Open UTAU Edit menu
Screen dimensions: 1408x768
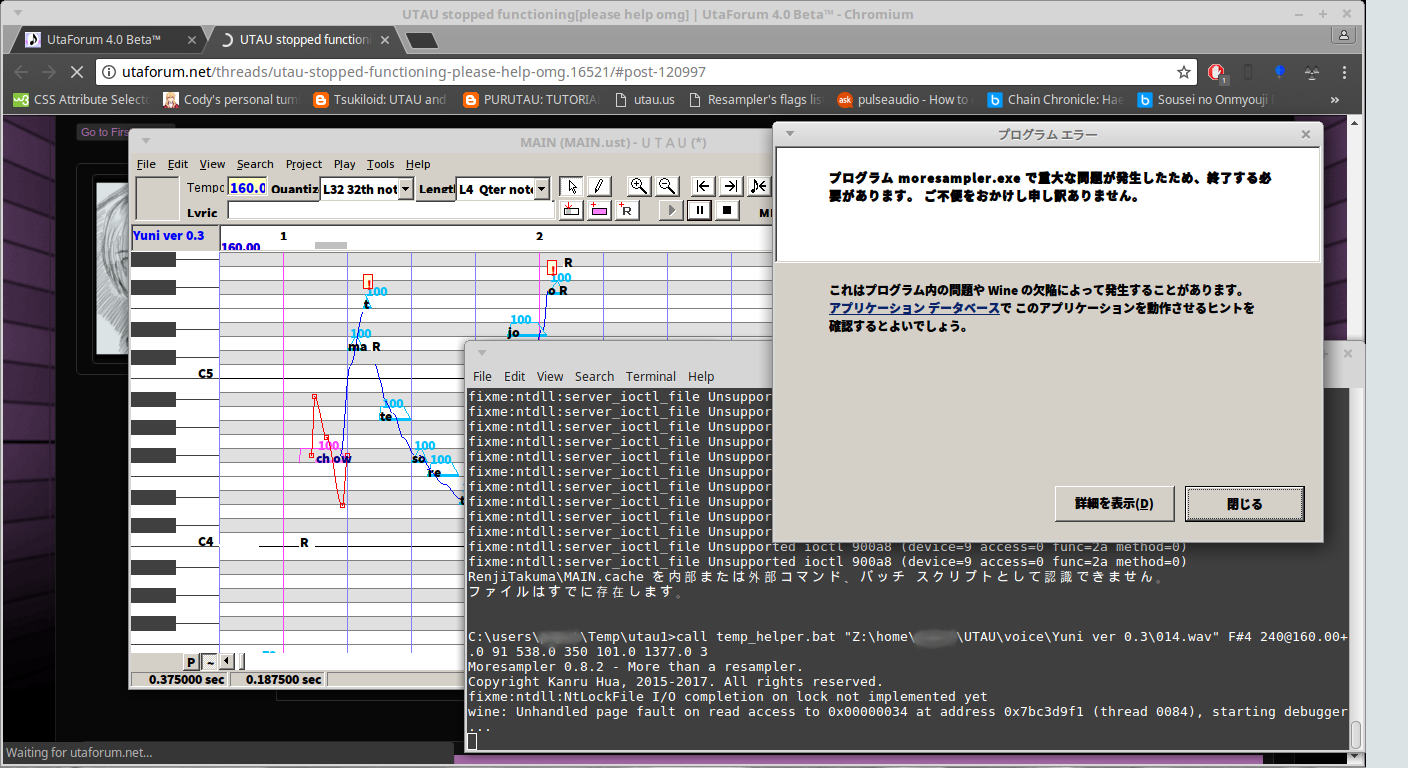pyautogui.click(x=178, y=164)
